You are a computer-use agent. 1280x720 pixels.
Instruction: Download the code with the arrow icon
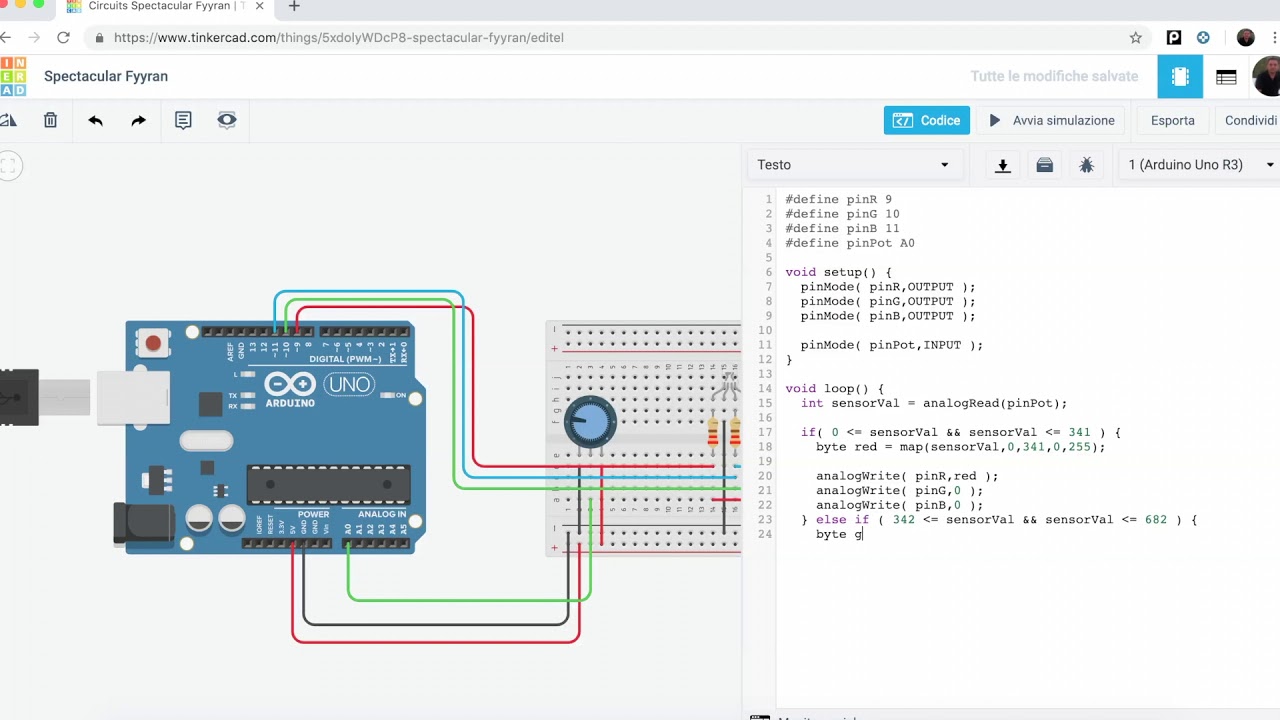[x=1002, y=165]
